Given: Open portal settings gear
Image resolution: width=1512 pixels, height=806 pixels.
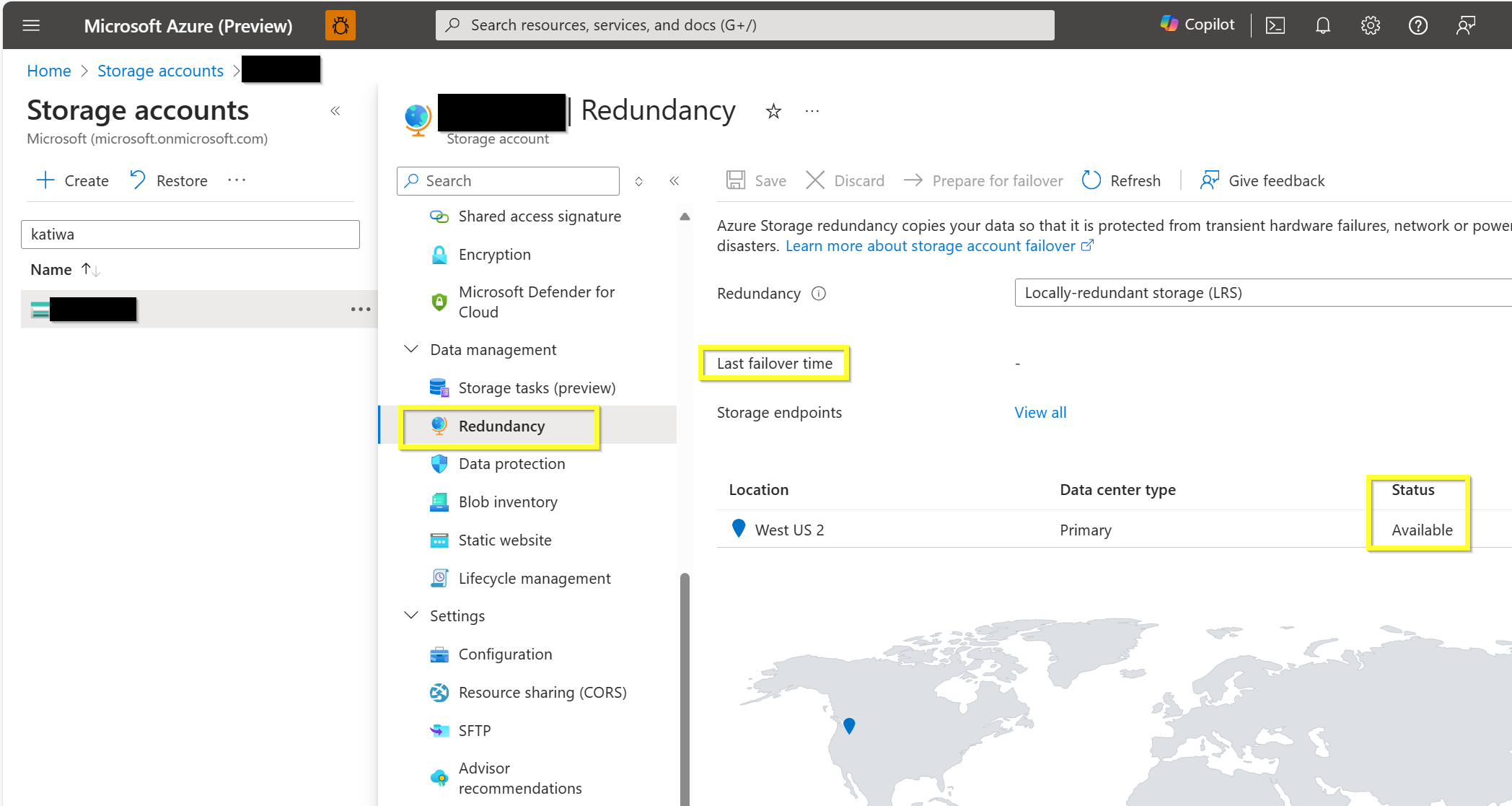Looking at the screenshot, I should point(1371,25).
